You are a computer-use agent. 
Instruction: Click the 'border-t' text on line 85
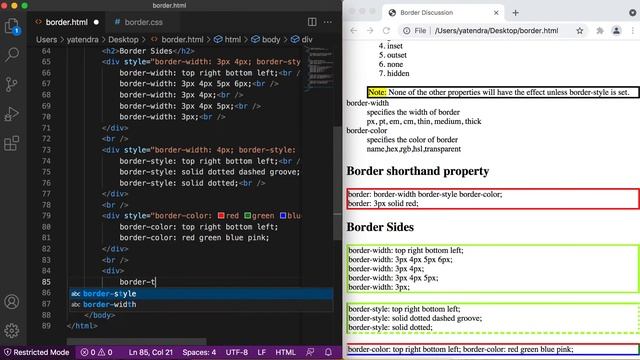pyautogui.click(x=138, y=282)
